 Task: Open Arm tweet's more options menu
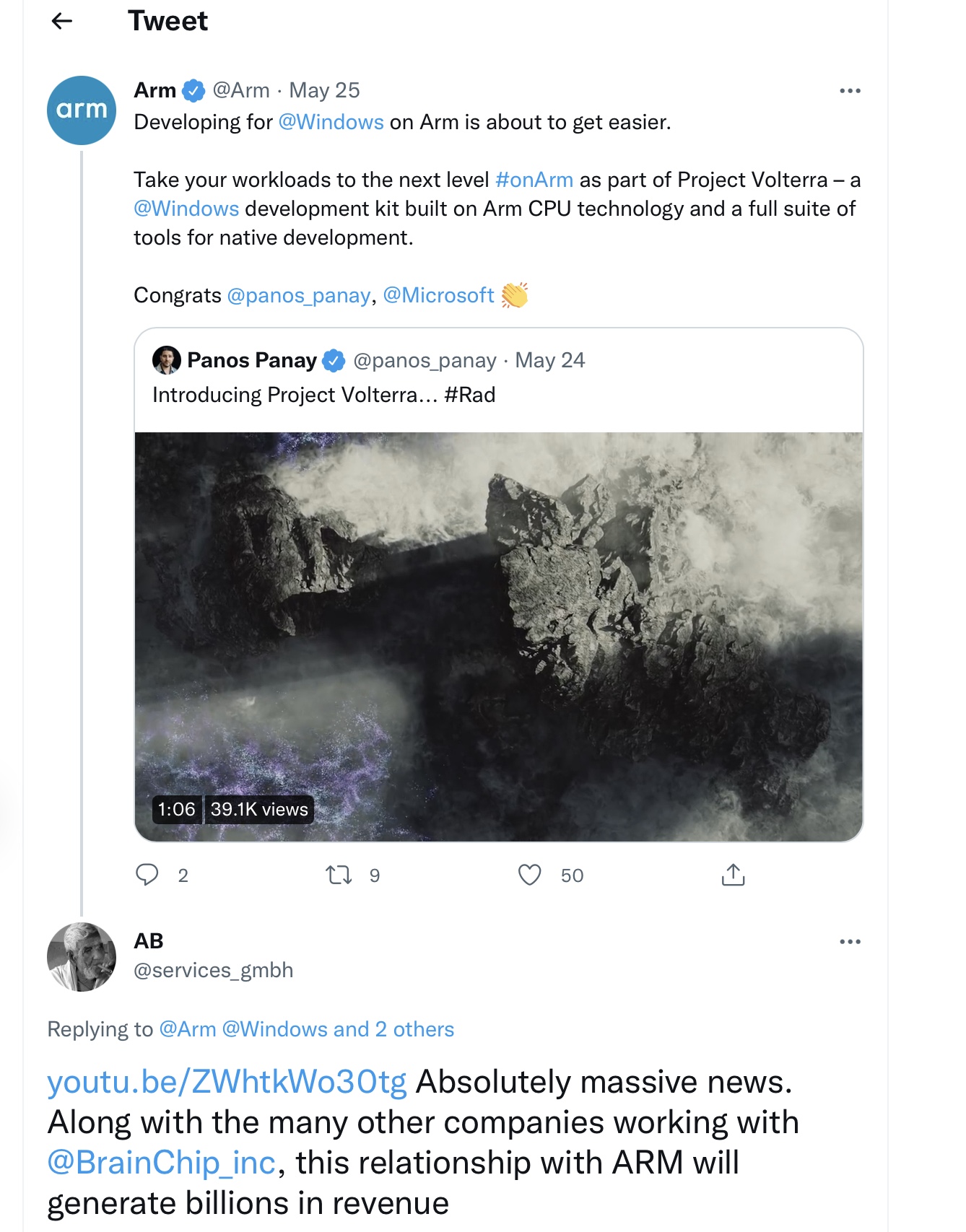pyautogui.click(x=850, y=91)
